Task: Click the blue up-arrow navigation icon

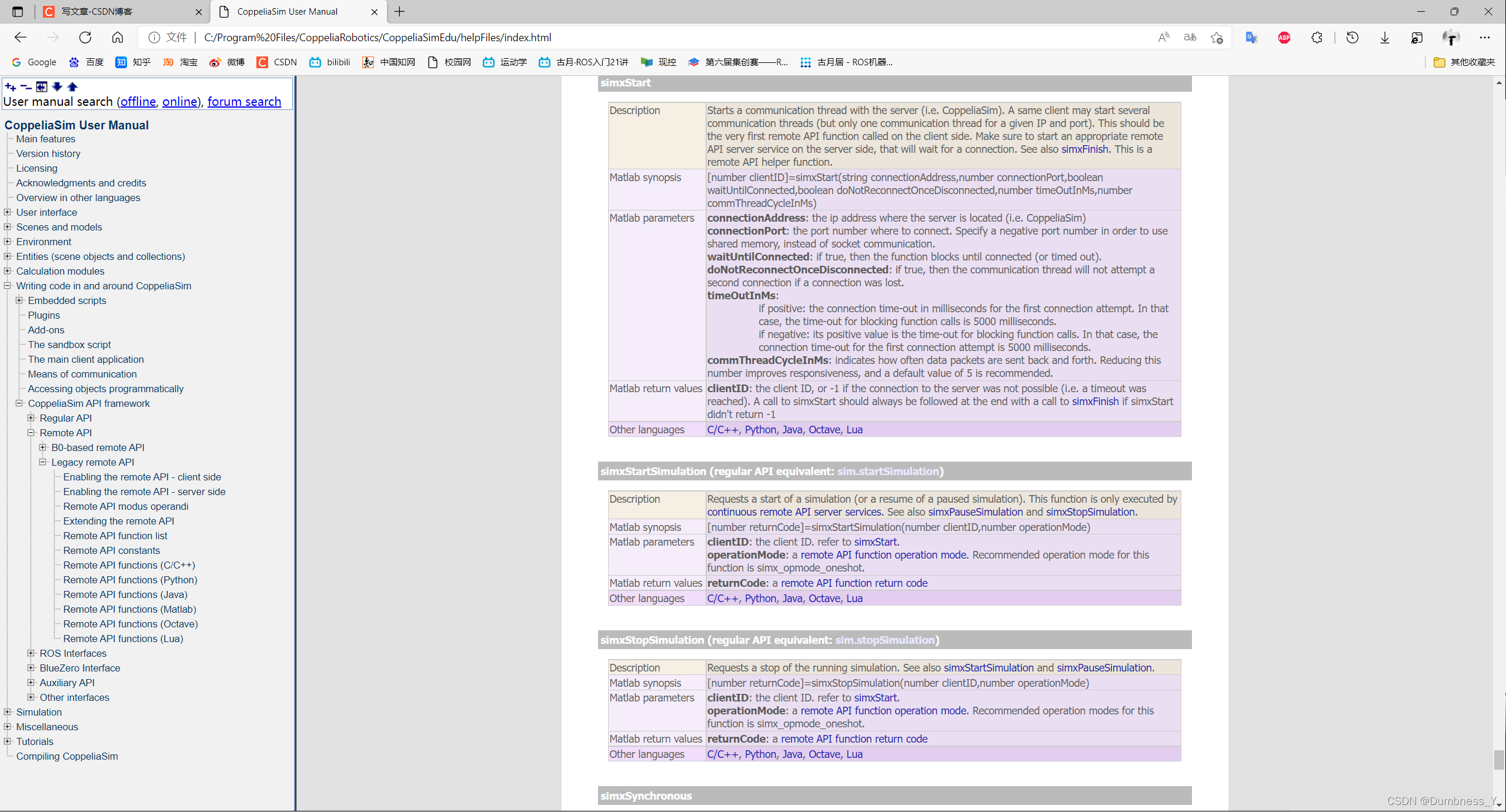Action: click(72, 87)
